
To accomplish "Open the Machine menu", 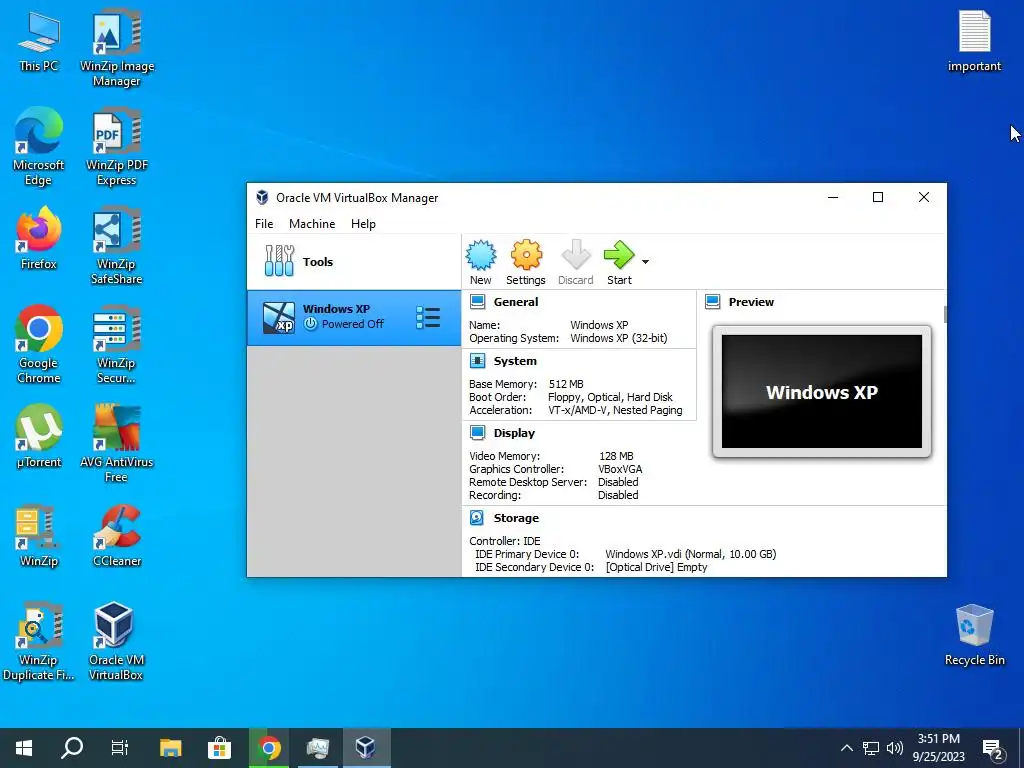I will (312, 223).
